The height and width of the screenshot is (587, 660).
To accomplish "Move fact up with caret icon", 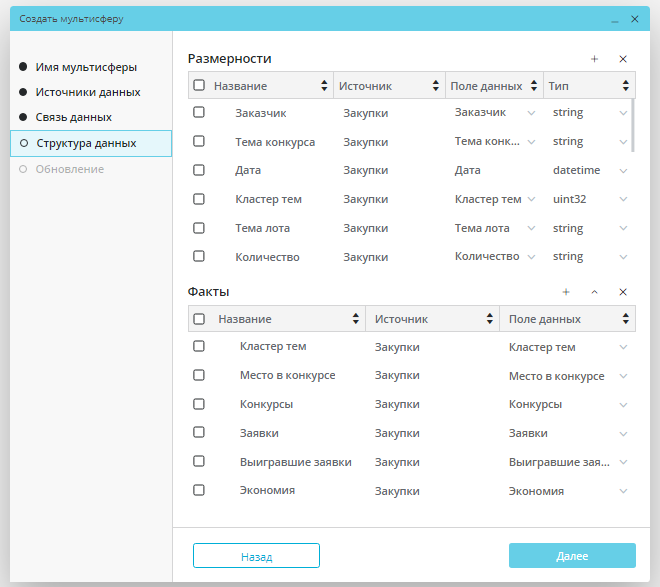I will tap(594, 292).
